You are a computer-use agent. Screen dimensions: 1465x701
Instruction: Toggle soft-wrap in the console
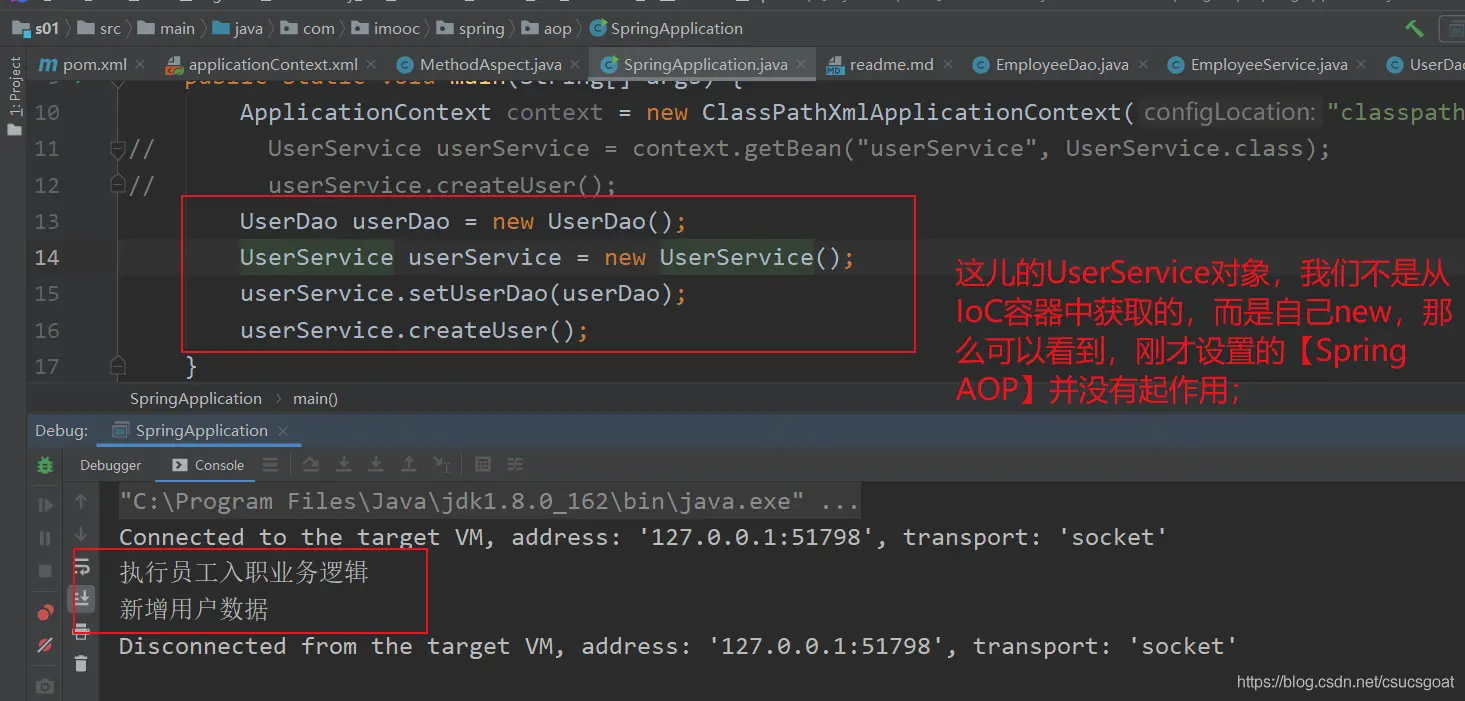tap(81, 567)
